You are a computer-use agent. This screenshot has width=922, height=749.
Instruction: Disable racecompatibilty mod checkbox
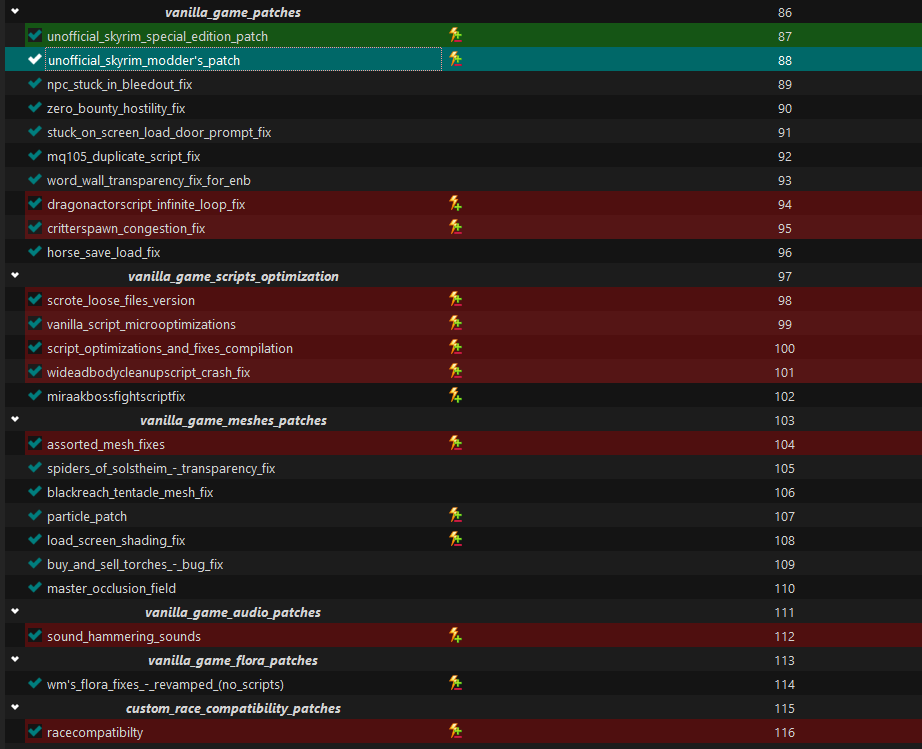point(35,731)
